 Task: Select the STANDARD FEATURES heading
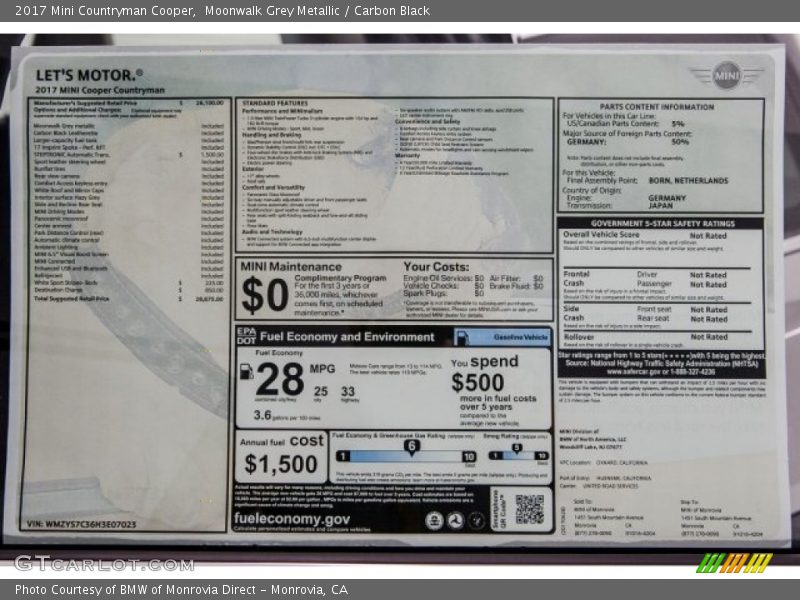click(275, 103)
